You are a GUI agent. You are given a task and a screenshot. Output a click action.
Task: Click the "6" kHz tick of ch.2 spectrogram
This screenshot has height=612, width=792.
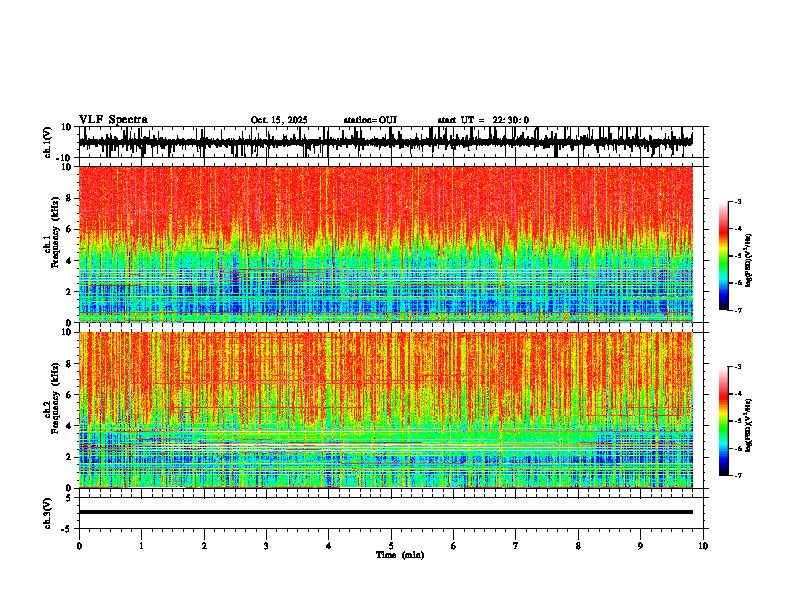click(69, 394)
